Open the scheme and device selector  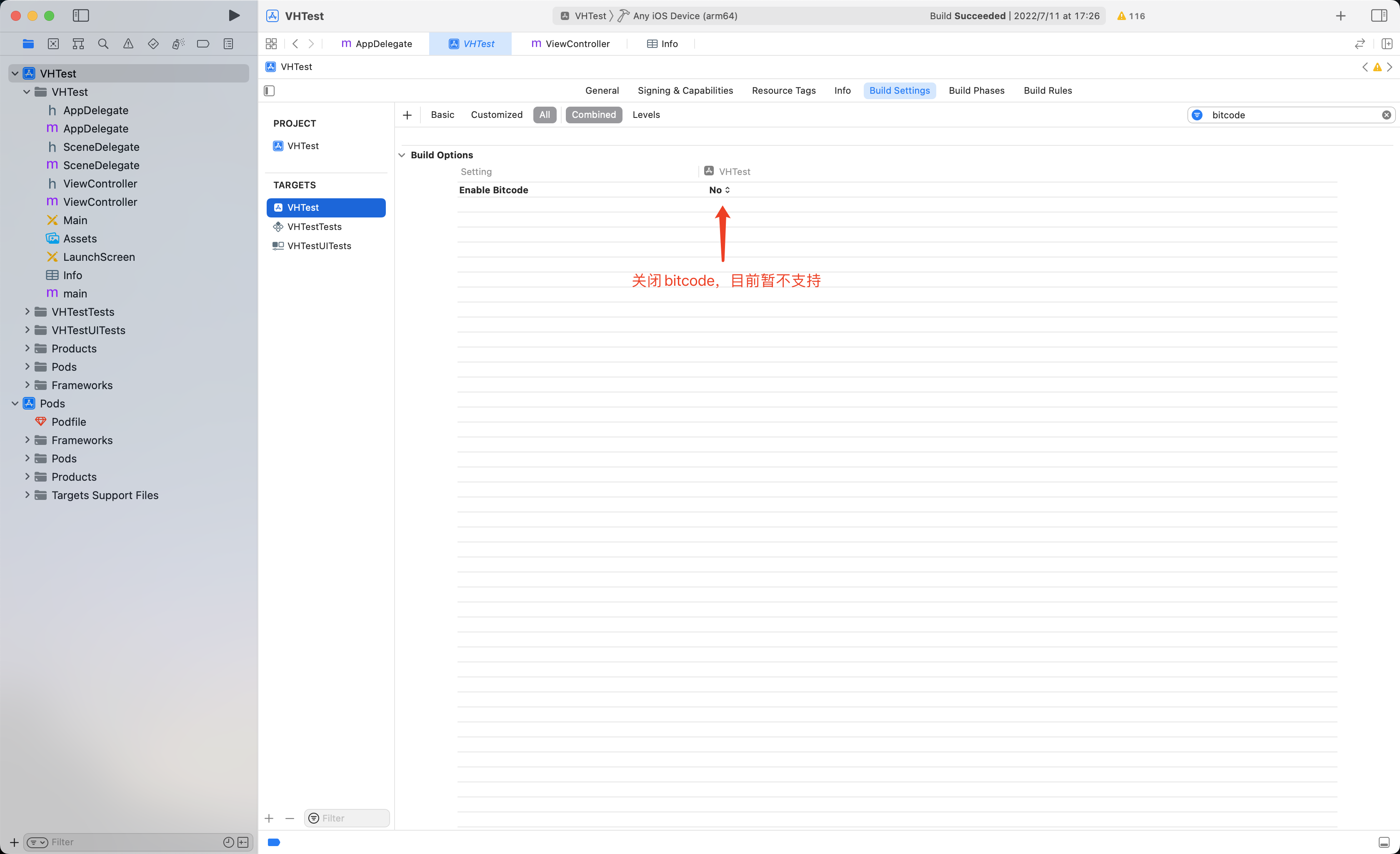click(648, 16)
